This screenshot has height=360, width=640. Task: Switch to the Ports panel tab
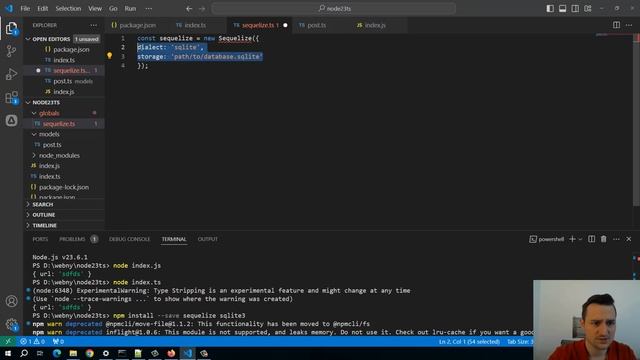40,239
